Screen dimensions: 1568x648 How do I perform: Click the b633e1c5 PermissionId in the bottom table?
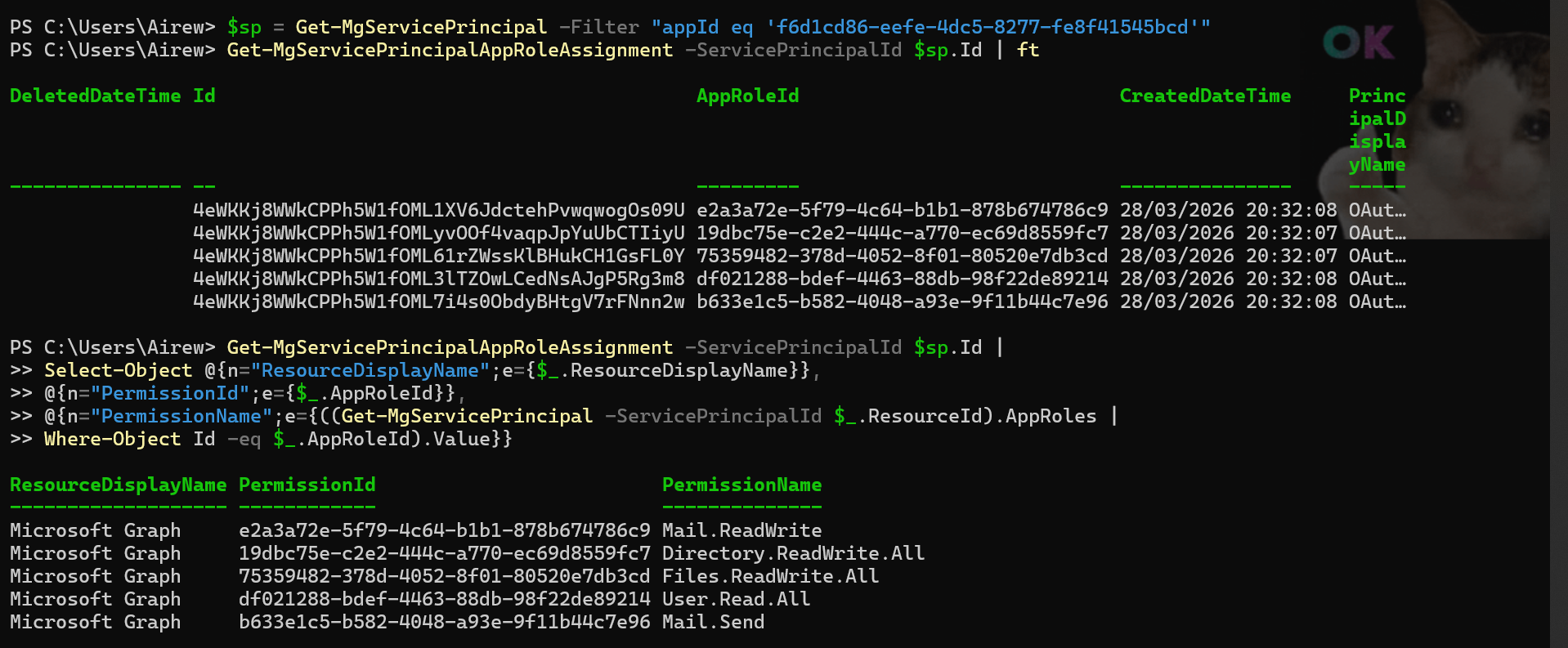pos(444,622)
